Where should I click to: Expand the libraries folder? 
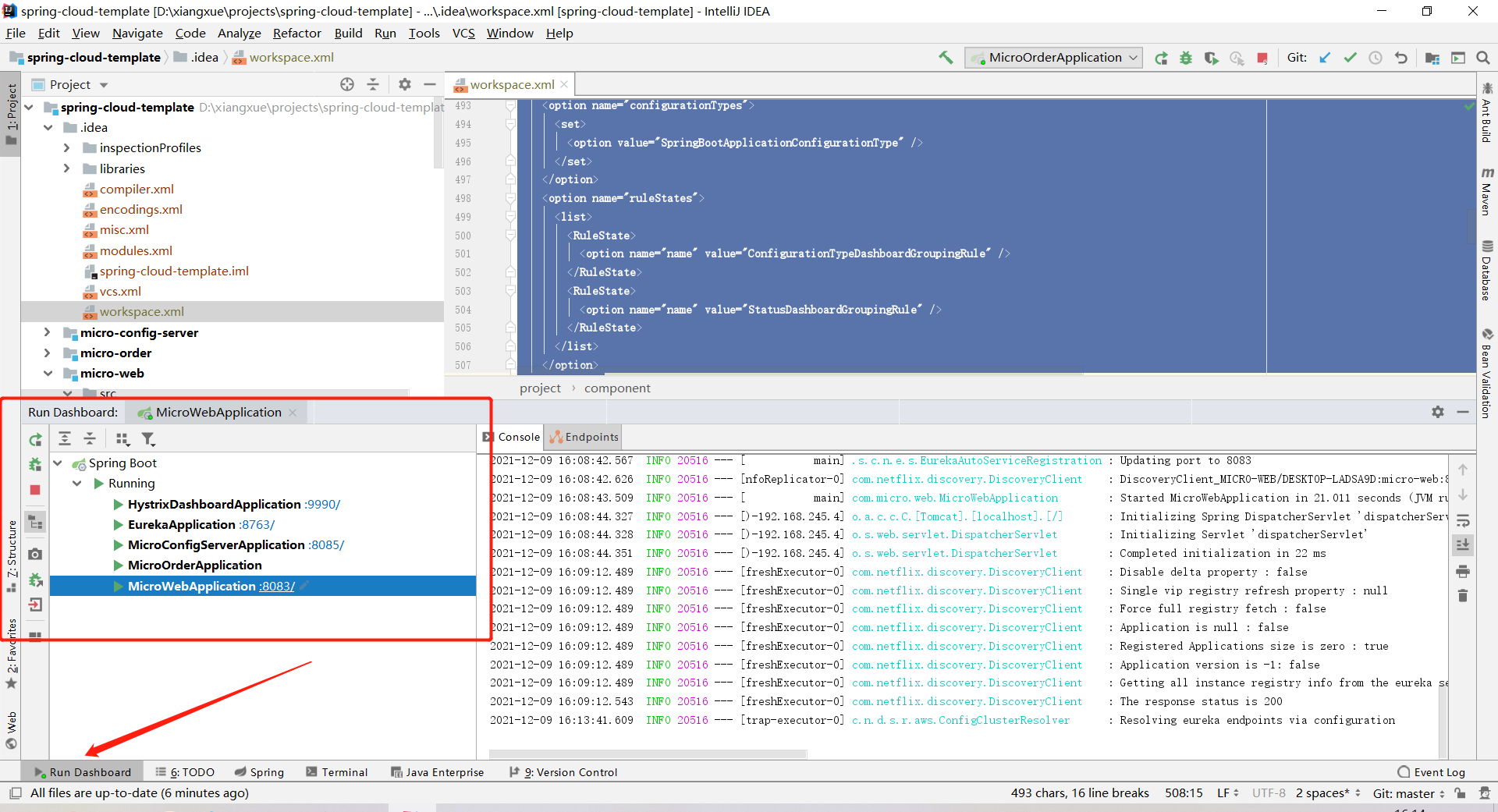click(66, 168)
